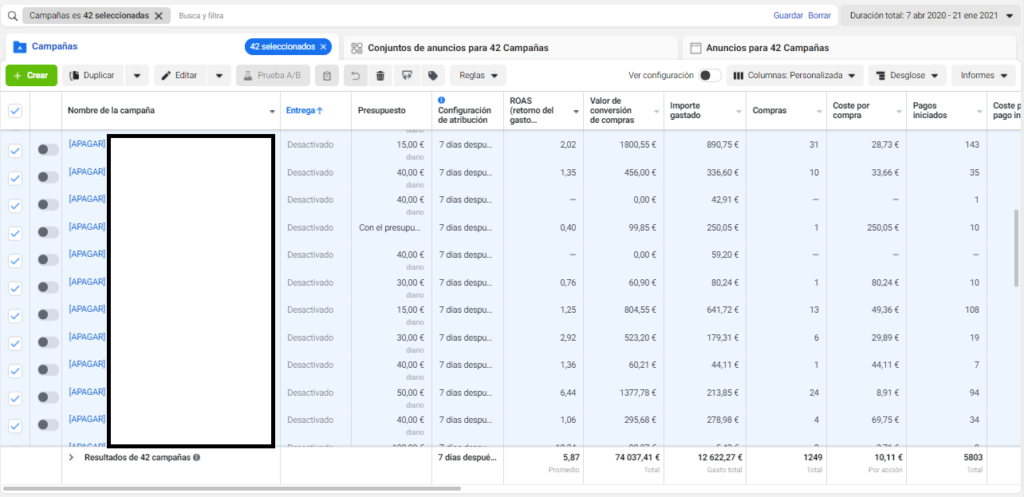Open Nombre de la campaña column menu

pos(272,112)
